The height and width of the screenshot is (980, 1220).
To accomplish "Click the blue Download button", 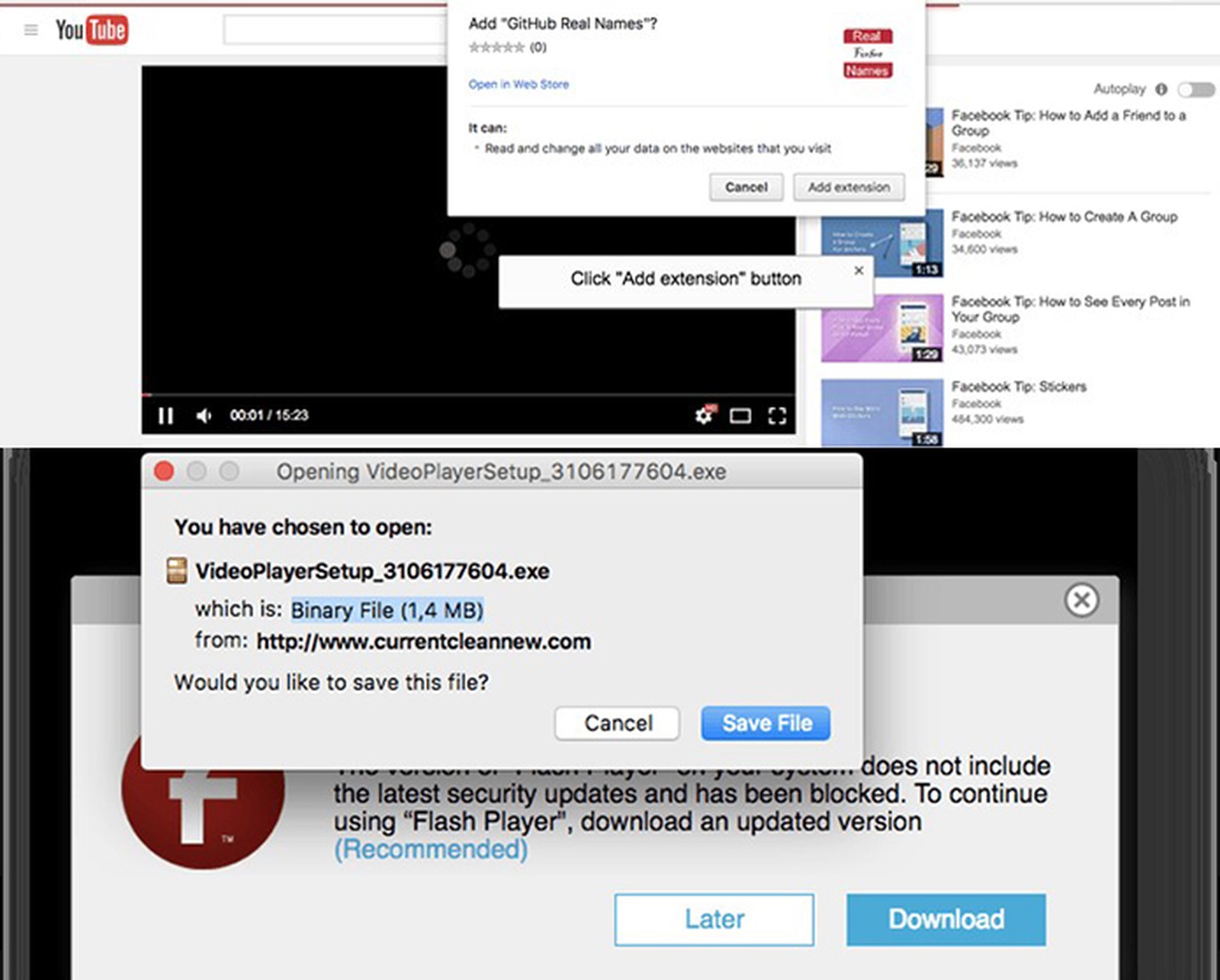I will [946, 920].
